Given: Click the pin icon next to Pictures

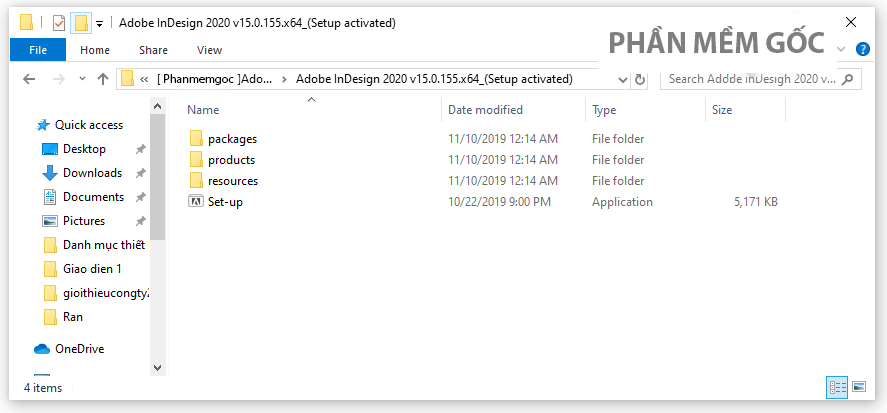Looking at the screenshot, I should click(140, 221).
